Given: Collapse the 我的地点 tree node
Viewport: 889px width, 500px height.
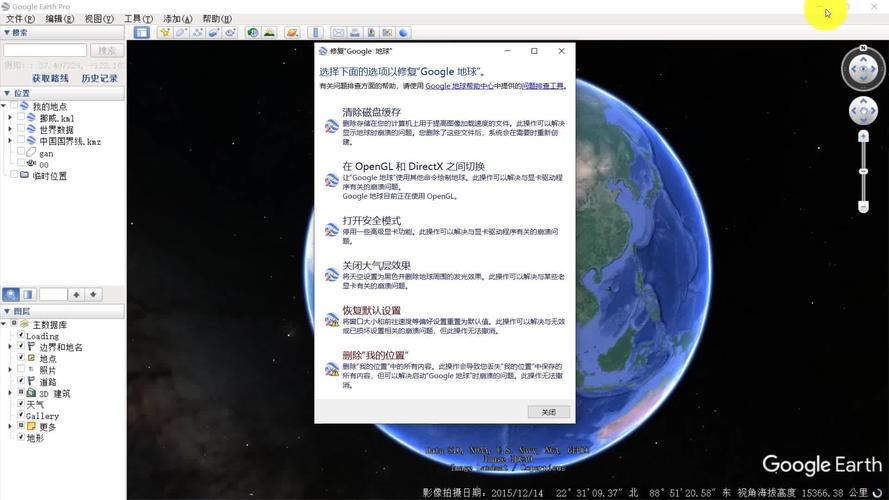Looking at the screenshot, I should click(4, 106).
